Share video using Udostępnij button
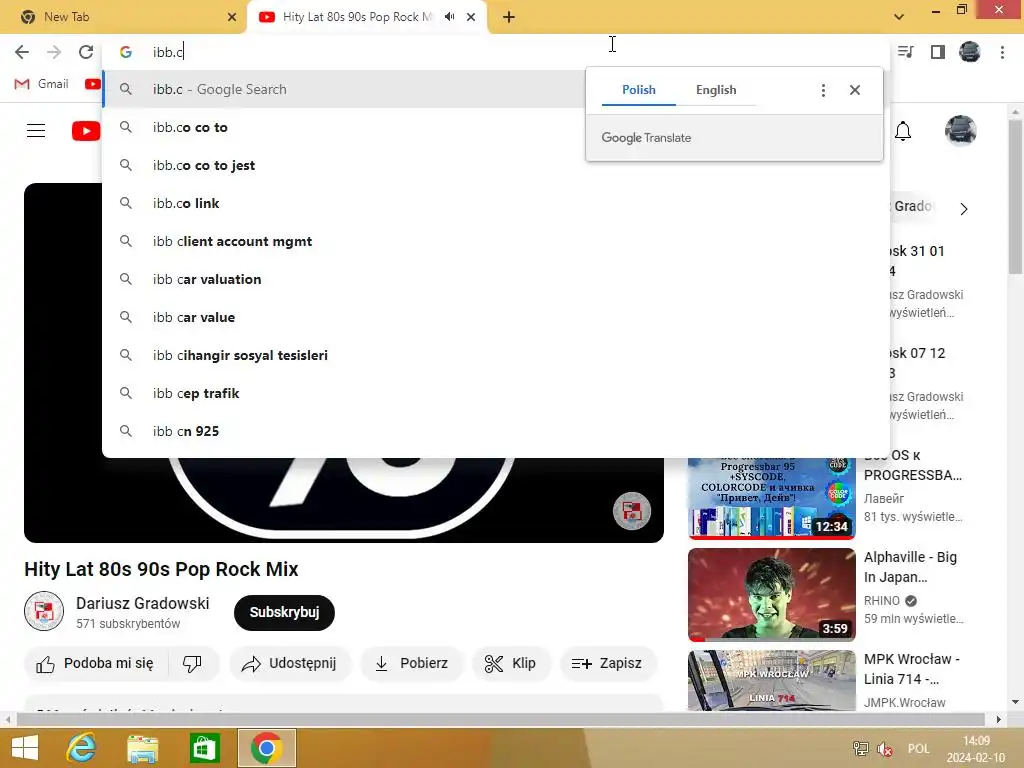This screenshot has height=768, width=1024. 290,664
